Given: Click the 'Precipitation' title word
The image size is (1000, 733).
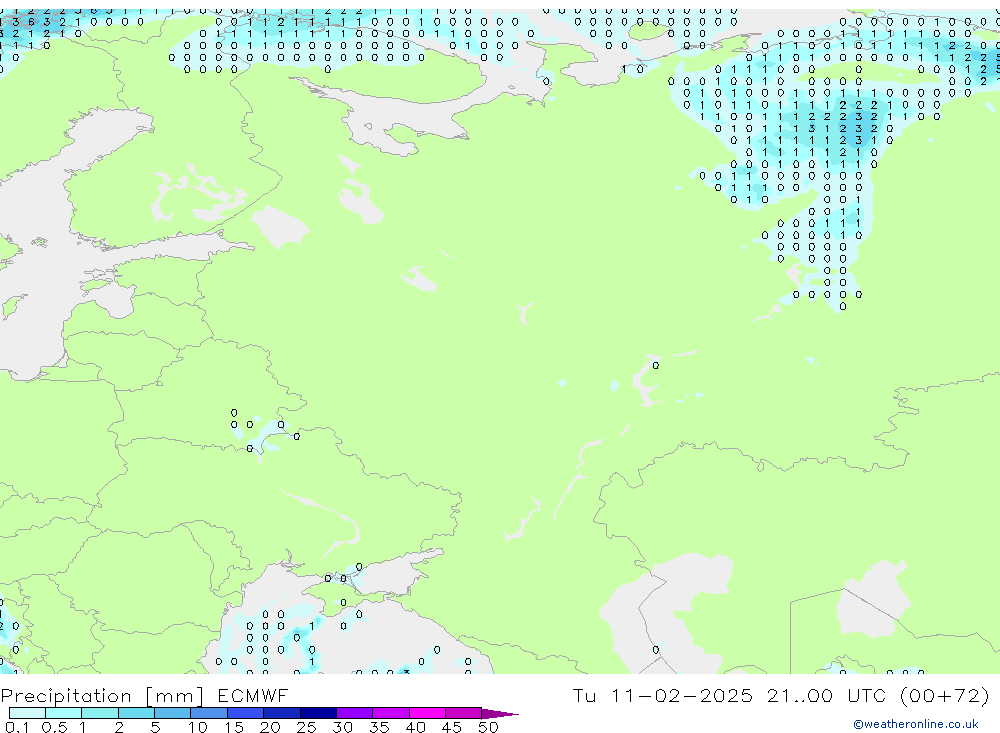Looking at the screenshot, I should (x=66, y=696).
